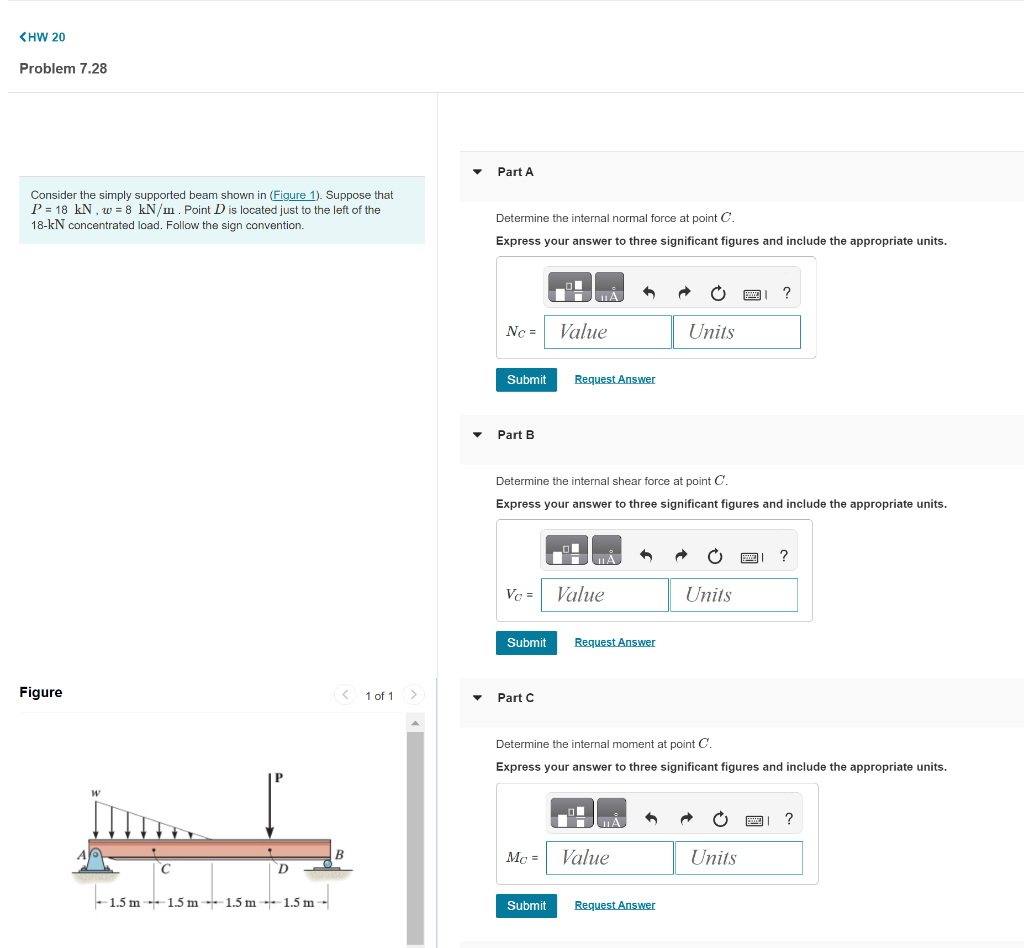Viewport: 1024px width, 948px height.
Task: Request Answer for Part C
Action: click(x=615, y=906)
